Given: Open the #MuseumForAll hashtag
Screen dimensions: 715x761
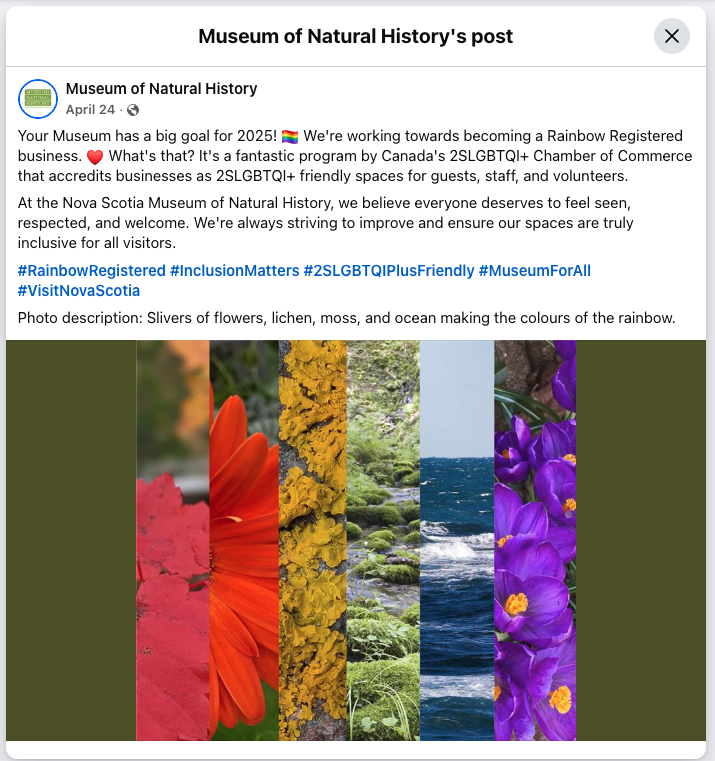Looking at the screenshot, I should [534, 271].
